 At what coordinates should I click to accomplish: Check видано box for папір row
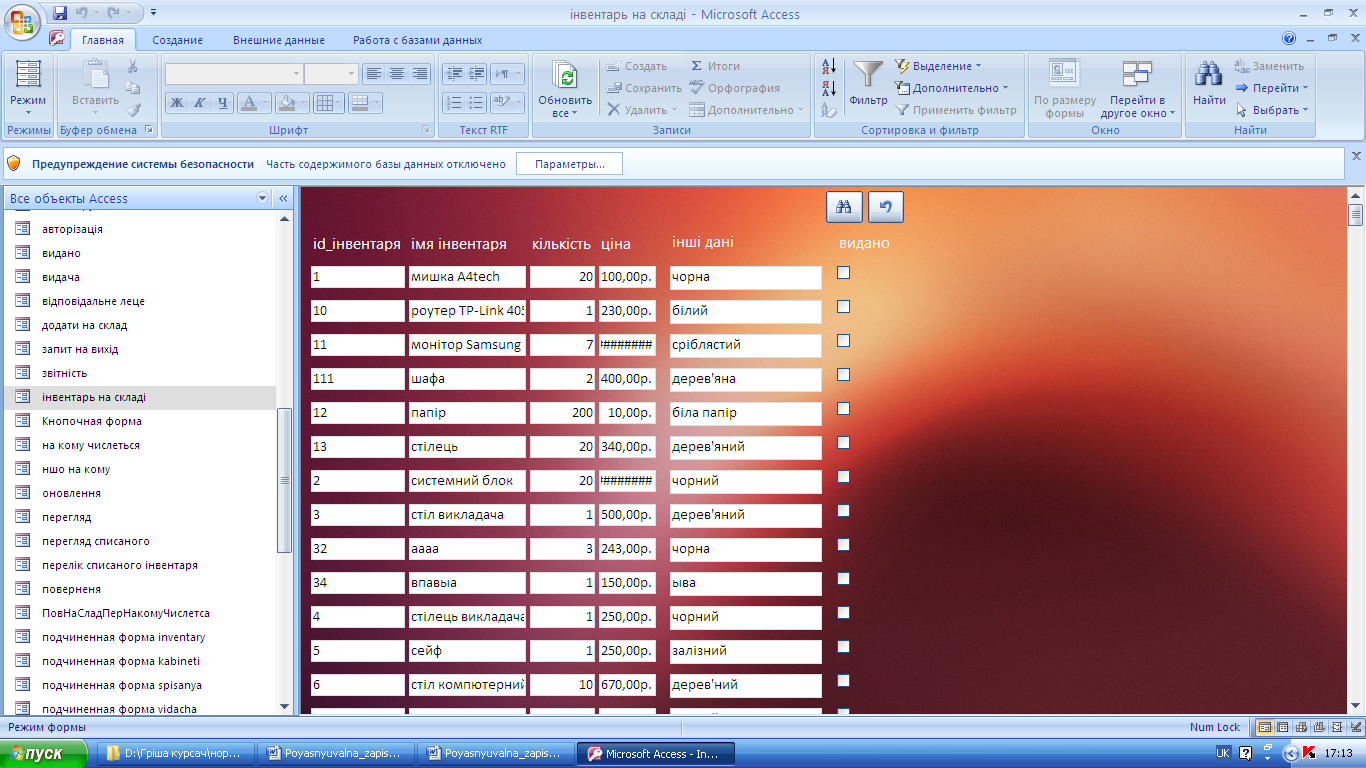[x=844, y=408]
